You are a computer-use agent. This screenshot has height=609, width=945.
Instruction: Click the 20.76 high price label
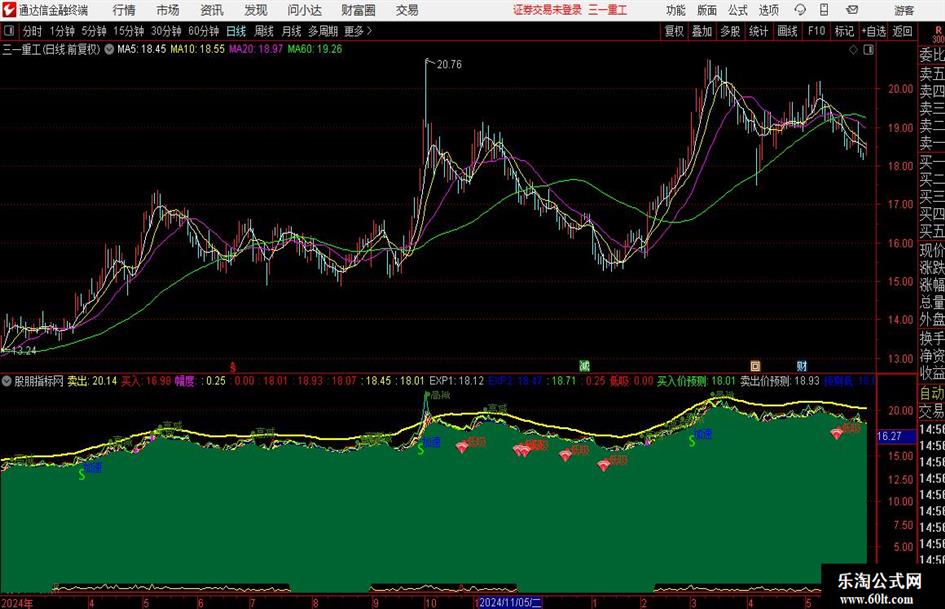pyautogui.click(x=449, y=65)
